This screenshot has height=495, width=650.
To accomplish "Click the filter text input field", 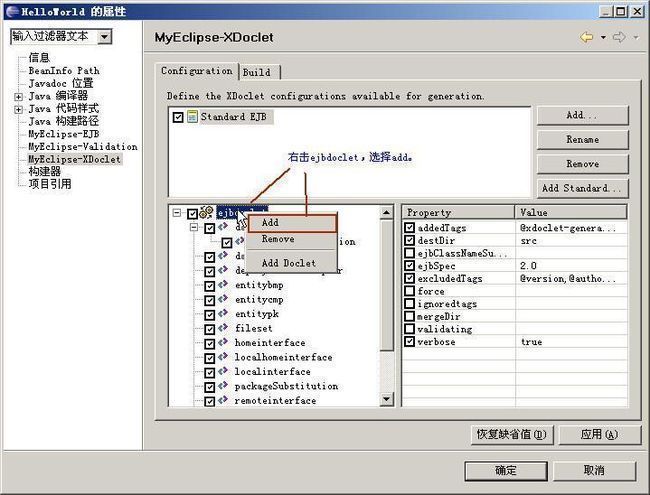I will click(x=54, y=37).
